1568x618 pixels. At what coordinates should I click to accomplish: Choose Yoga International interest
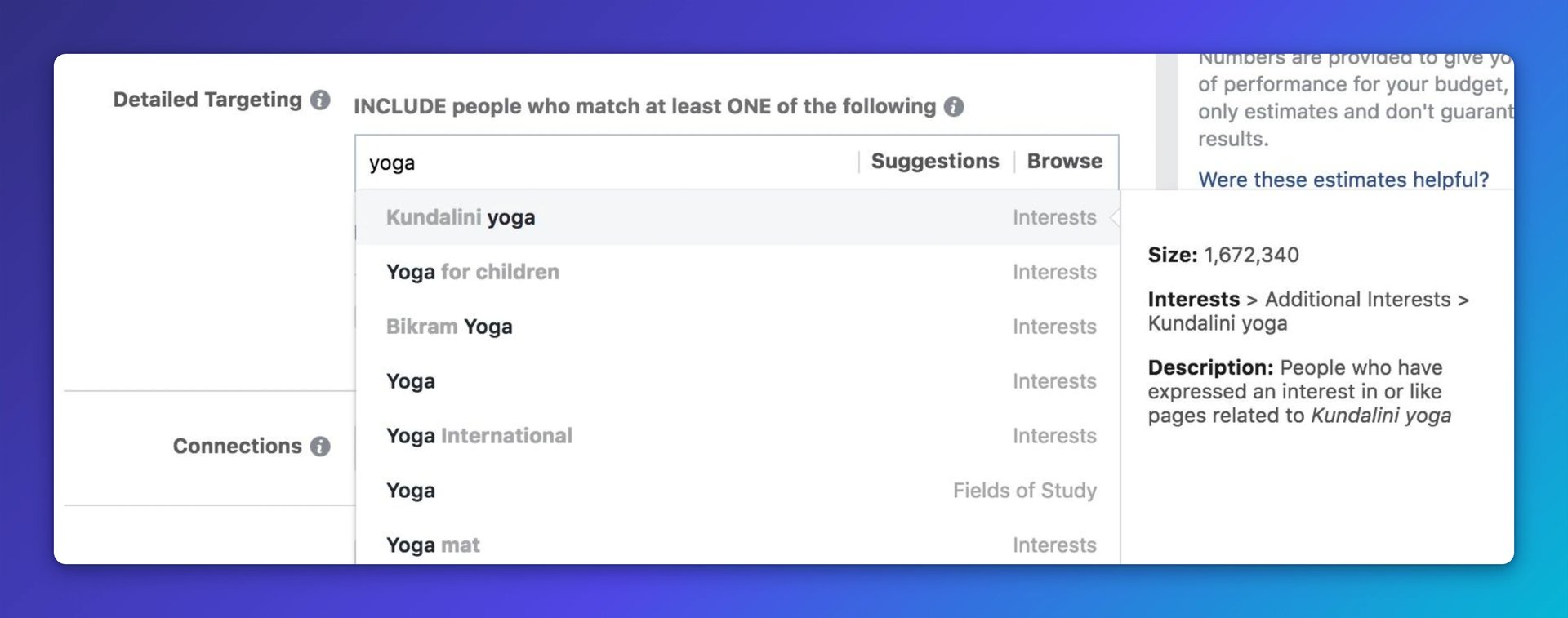(737, 436)
